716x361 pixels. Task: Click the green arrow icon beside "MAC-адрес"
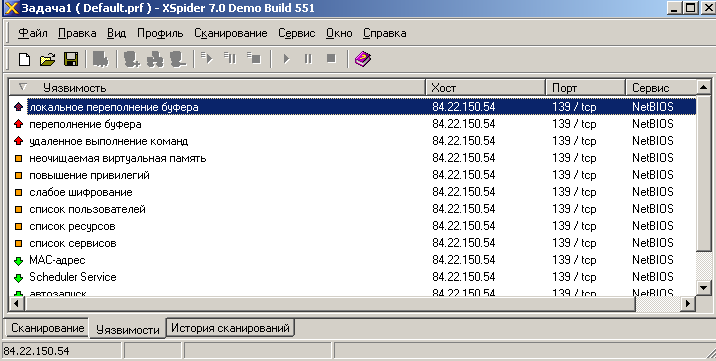coord(18,261)
